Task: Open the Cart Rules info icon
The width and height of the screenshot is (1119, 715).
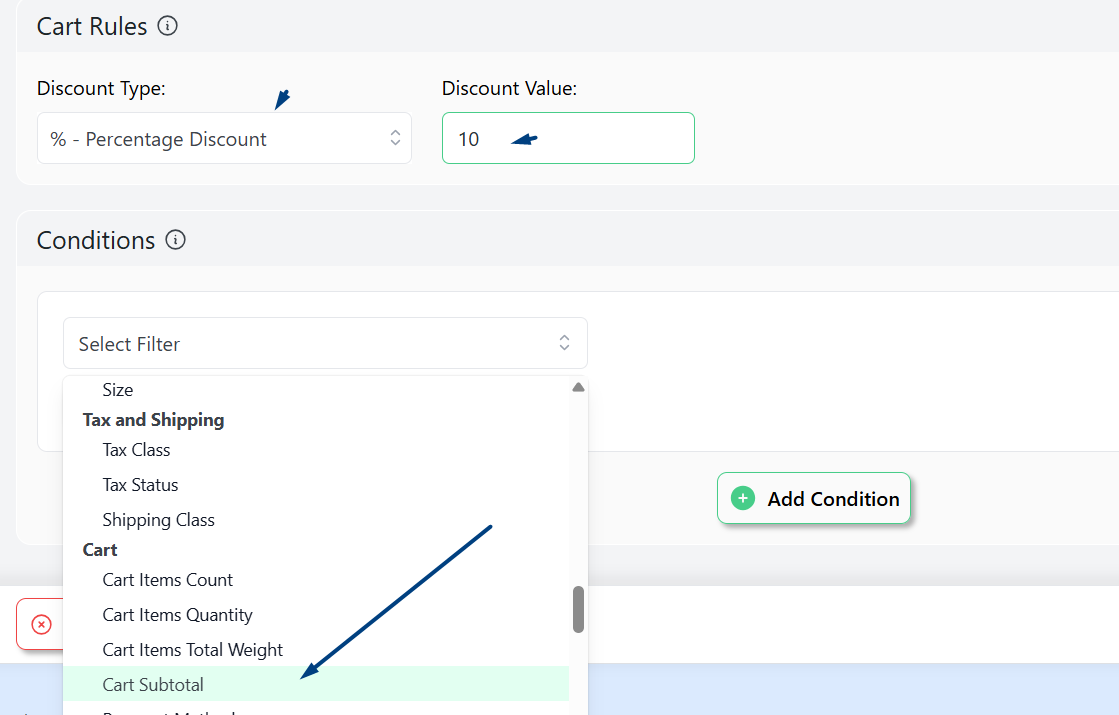Action: [x=167, y=26]
